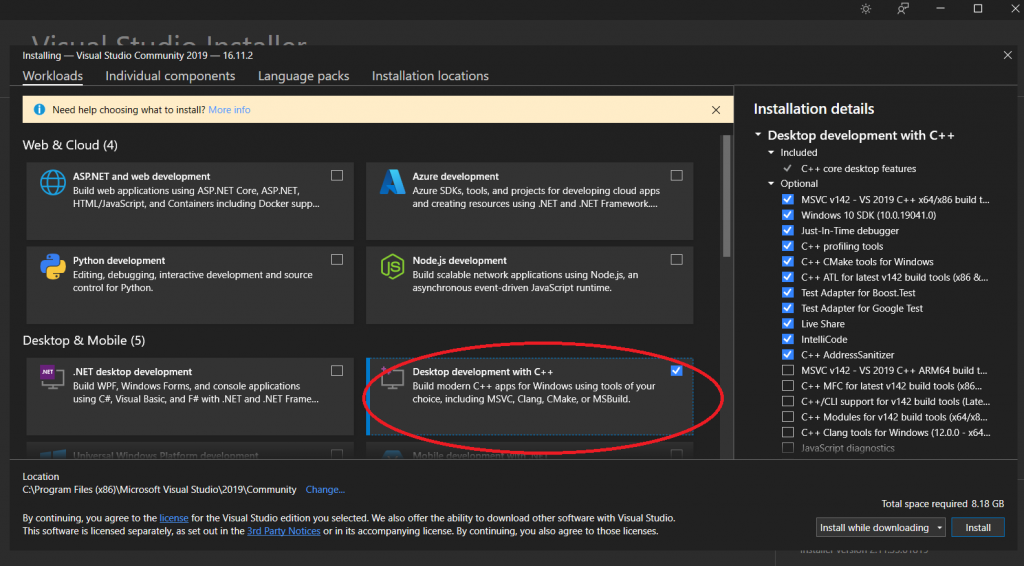Switch to Installation locations tab
Image resolution: width=1024 pixels, height=566 pixels.
coord(430,76)
